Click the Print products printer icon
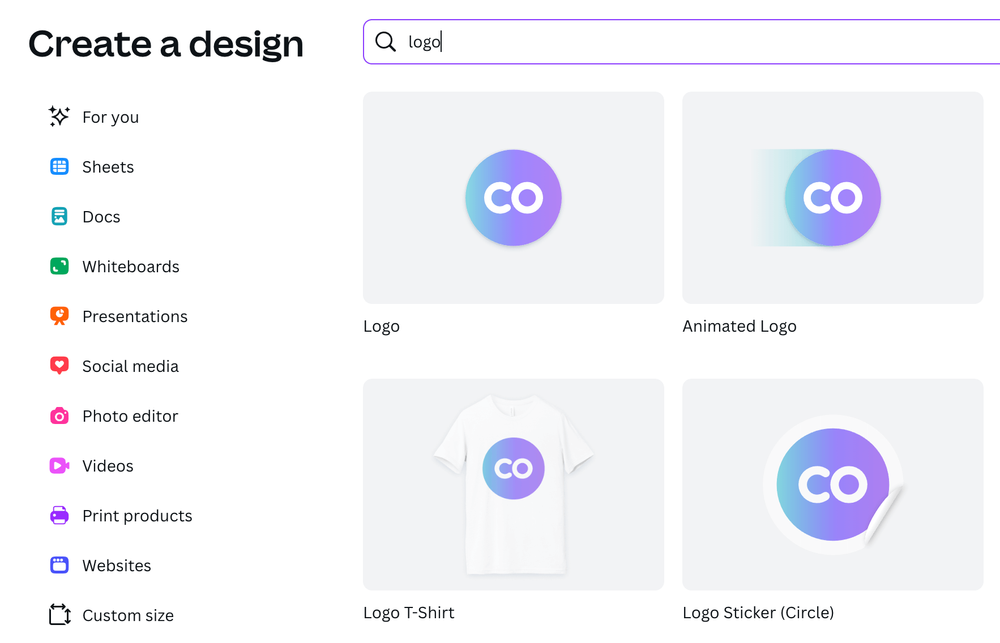The width and height of the screenshot is (1000, 643). point(59,515)
